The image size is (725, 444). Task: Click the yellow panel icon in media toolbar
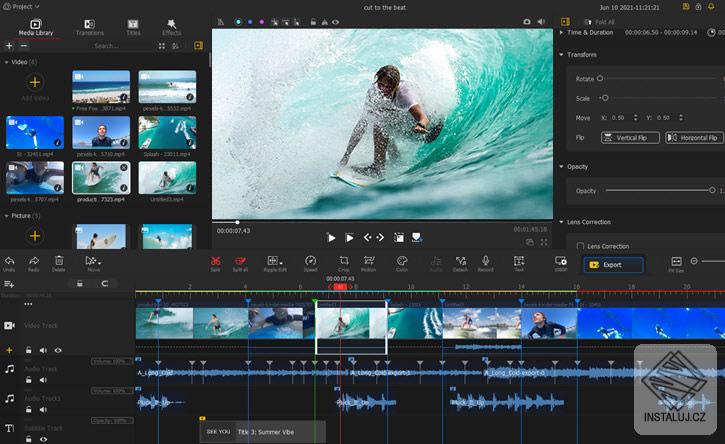(198, 45)
